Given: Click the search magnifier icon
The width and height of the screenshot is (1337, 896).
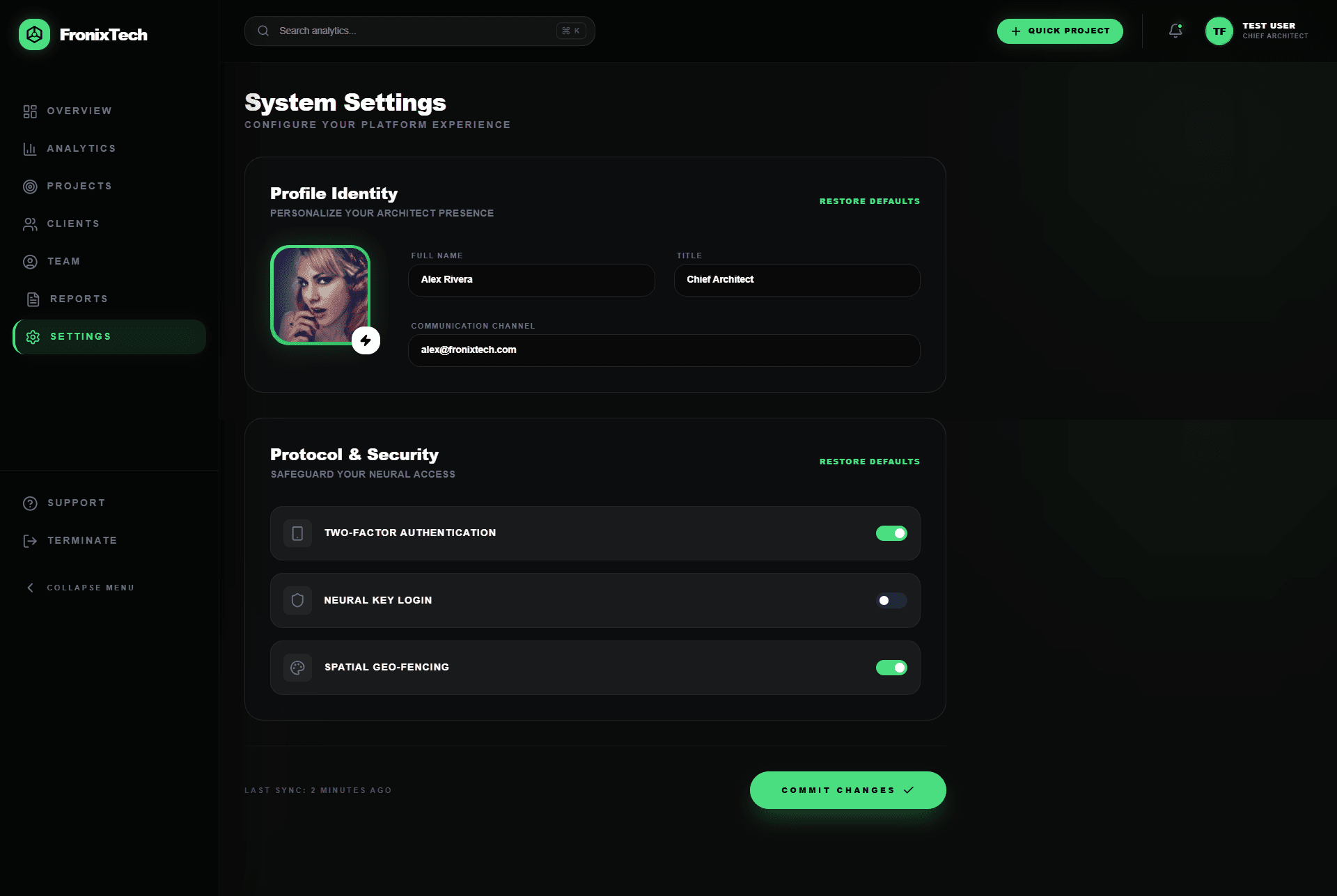Looking at the screenshot, I should point(263,31).
